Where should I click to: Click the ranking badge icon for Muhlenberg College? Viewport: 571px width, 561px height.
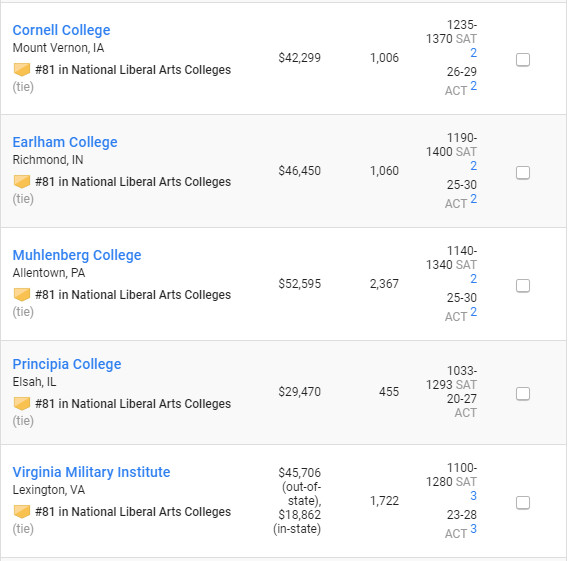pos(22,295)
